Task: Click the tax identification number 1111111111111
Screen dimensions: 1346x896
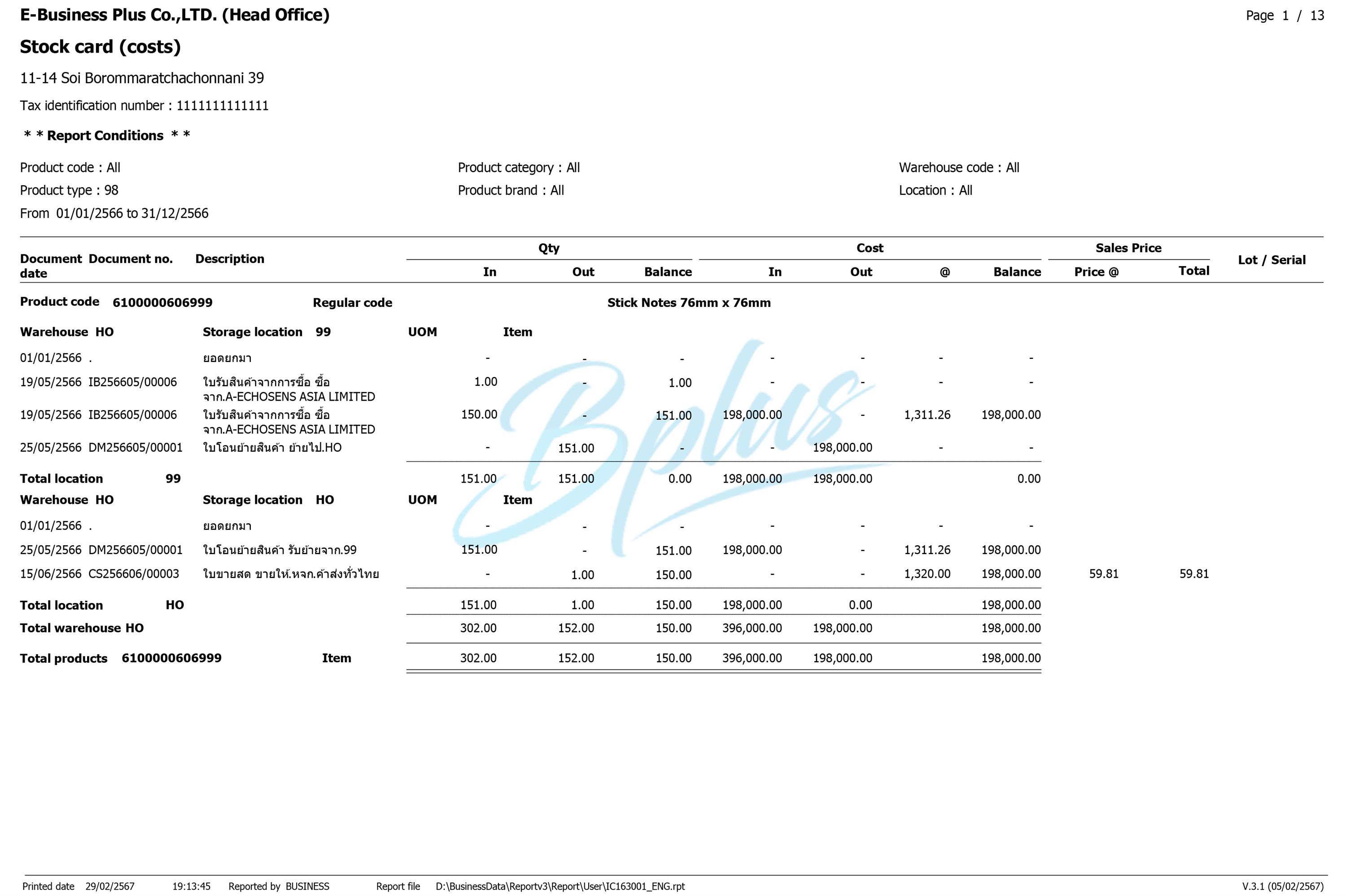Action: pos(222,106)
